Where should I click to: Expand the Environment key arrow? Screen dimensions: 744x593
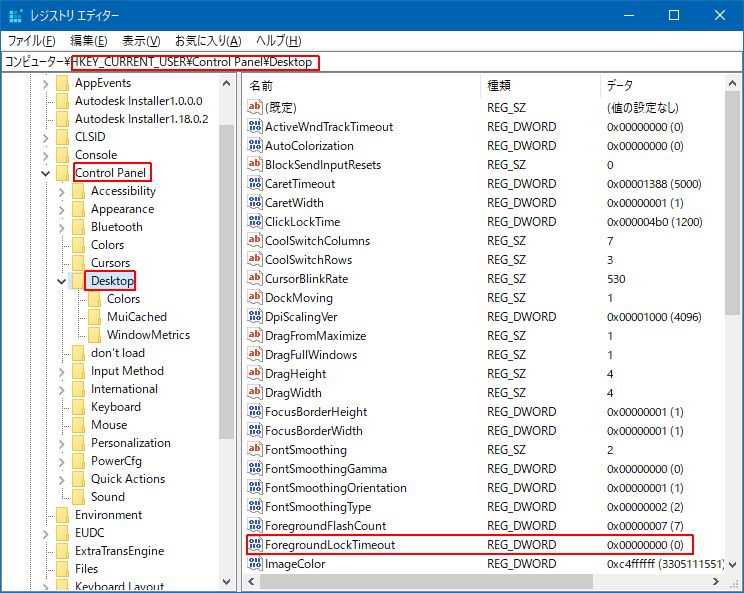[x=46, y=515]
